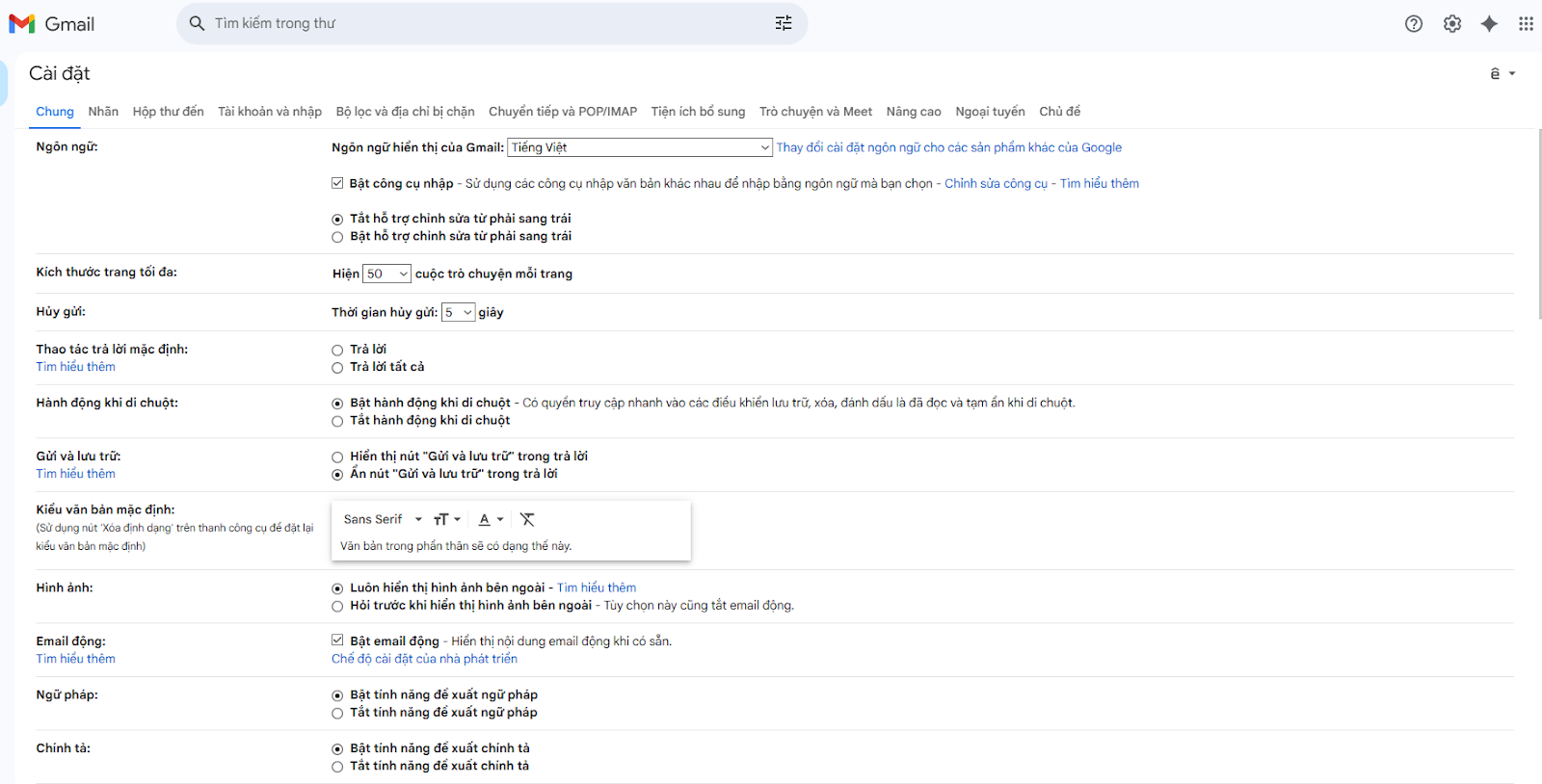Expand the text size dropdown arrow
1542x784 pixels.
tap(458, 519)
